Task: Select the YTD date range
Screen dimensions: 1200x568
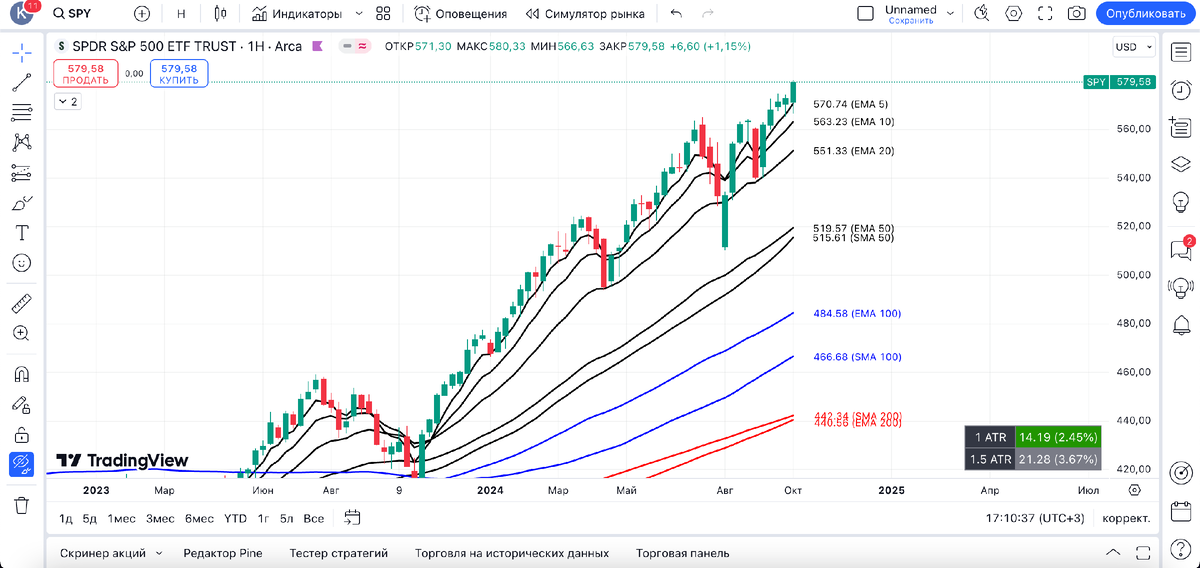Action: [235, 518]
